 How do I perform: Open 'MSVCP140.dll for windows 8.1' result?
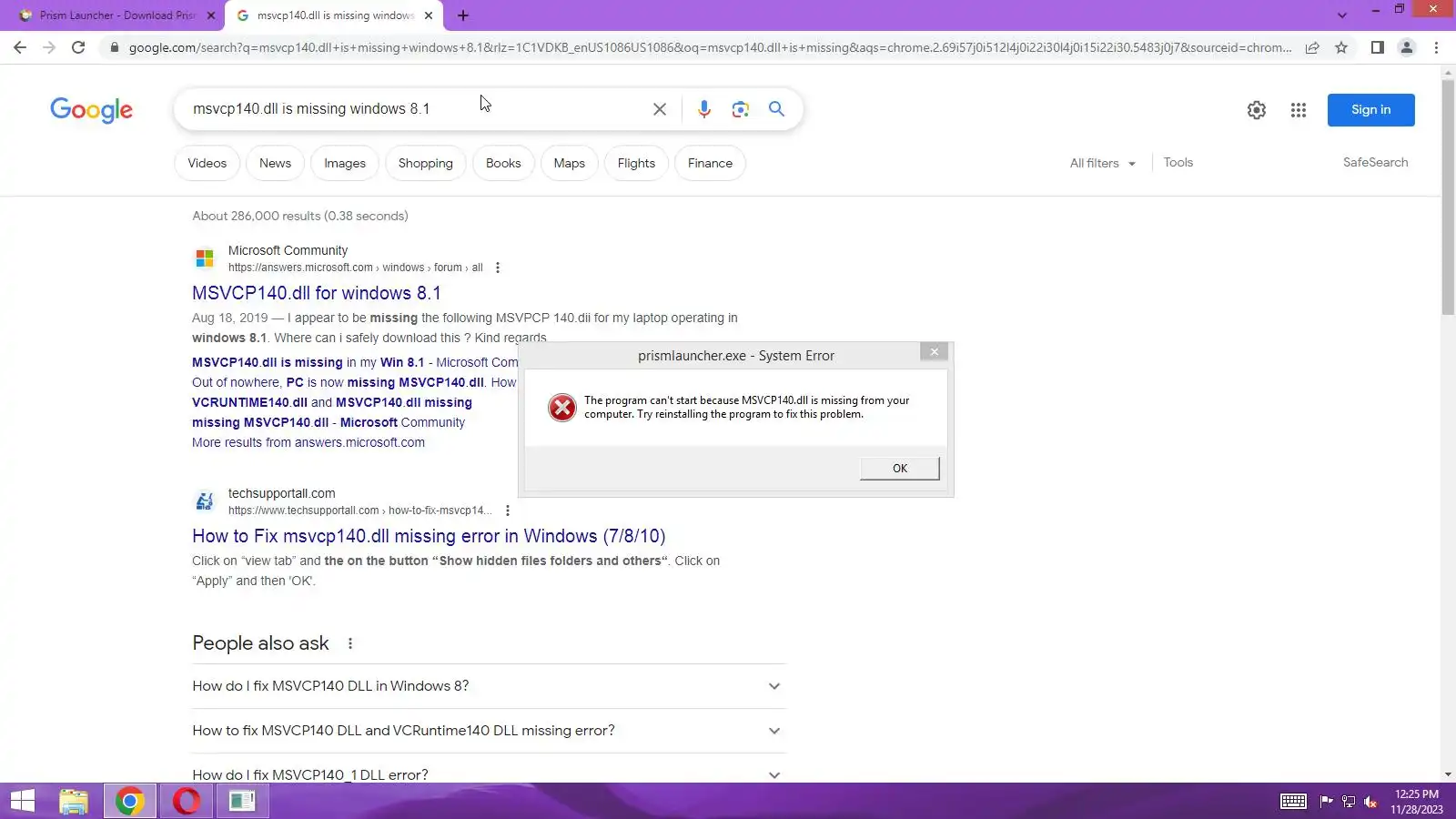click(x=317, y=293)
